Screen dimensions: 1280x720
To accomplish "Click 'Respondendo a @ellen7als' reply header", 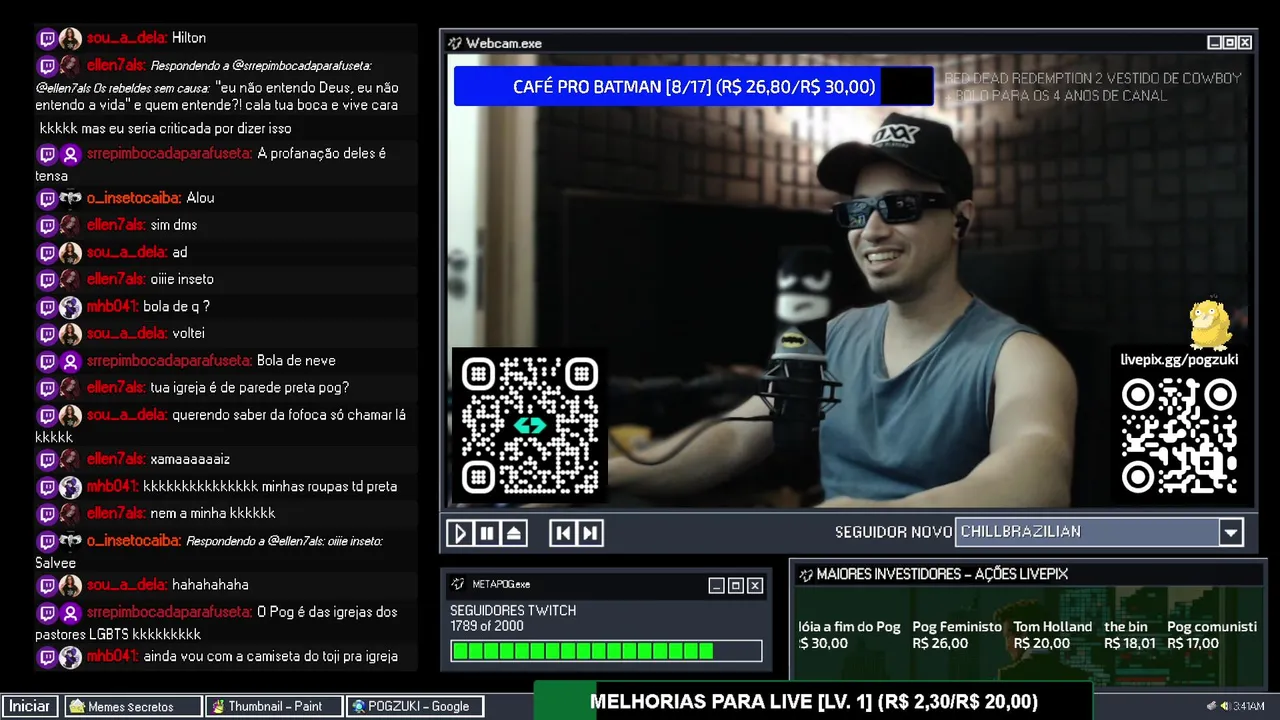I will point(284,541).
